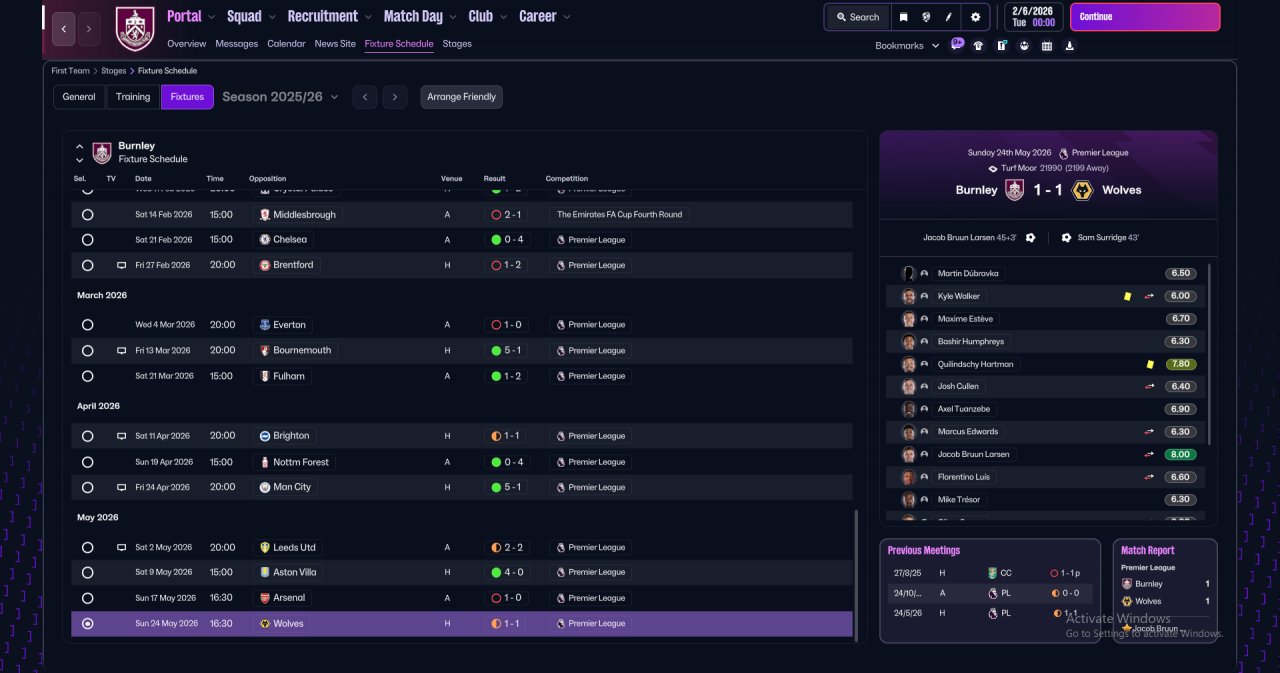Open the chat messages icon with 9+ badge

(957, 44)
